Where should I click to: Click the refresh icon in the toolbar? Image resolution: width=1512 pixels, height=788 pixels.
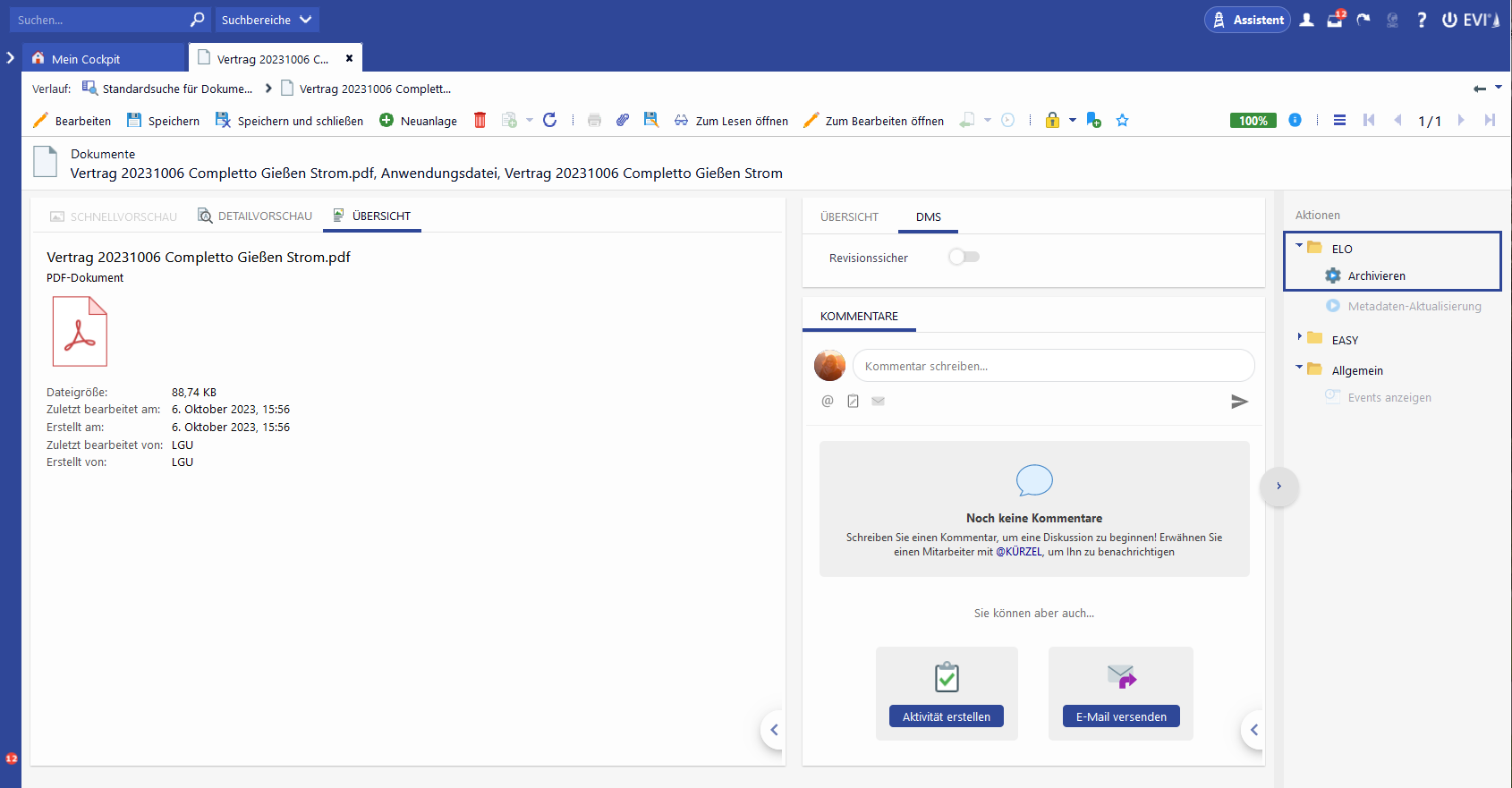point(549,121)
